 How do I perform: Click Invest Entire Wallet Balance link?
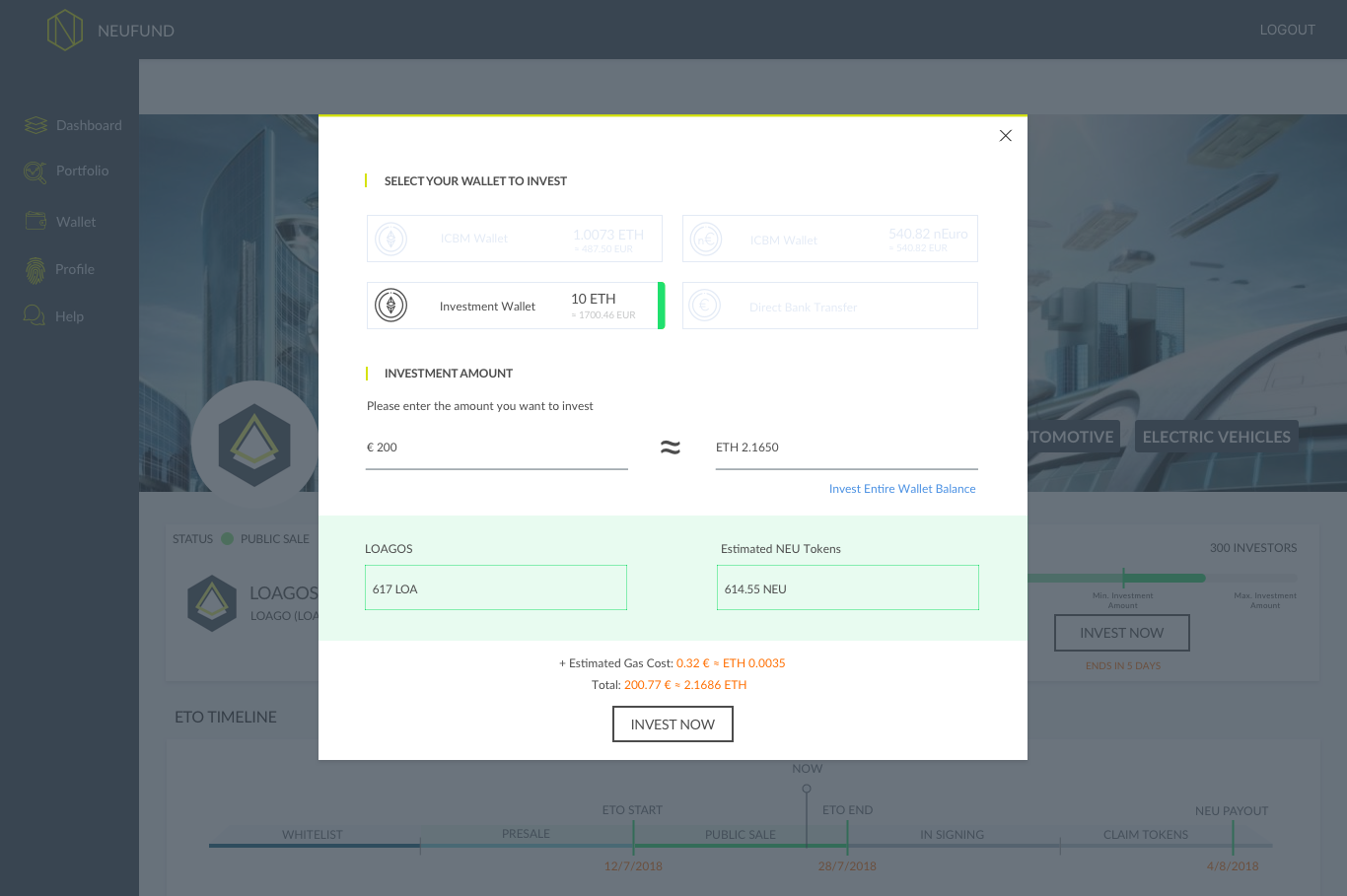(902, 489)
